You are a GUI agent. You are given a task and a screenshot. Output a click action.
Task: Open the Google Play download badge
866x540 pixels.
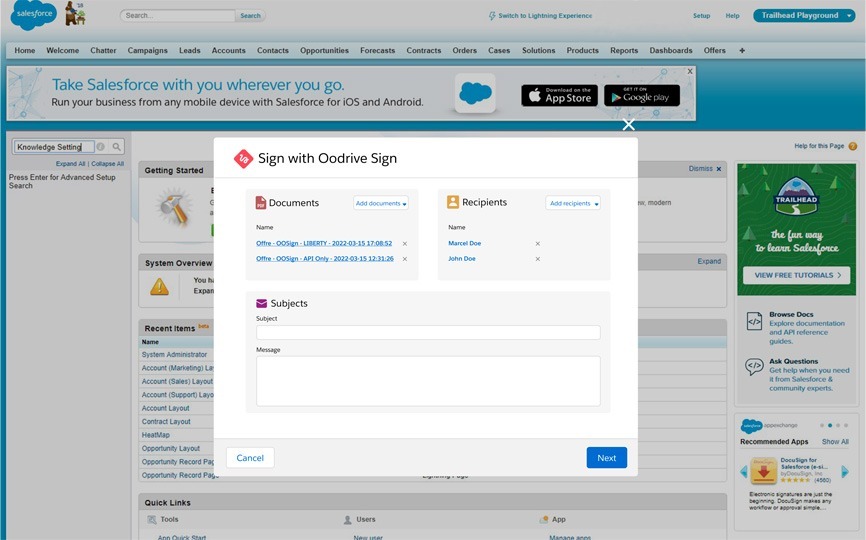642,96
